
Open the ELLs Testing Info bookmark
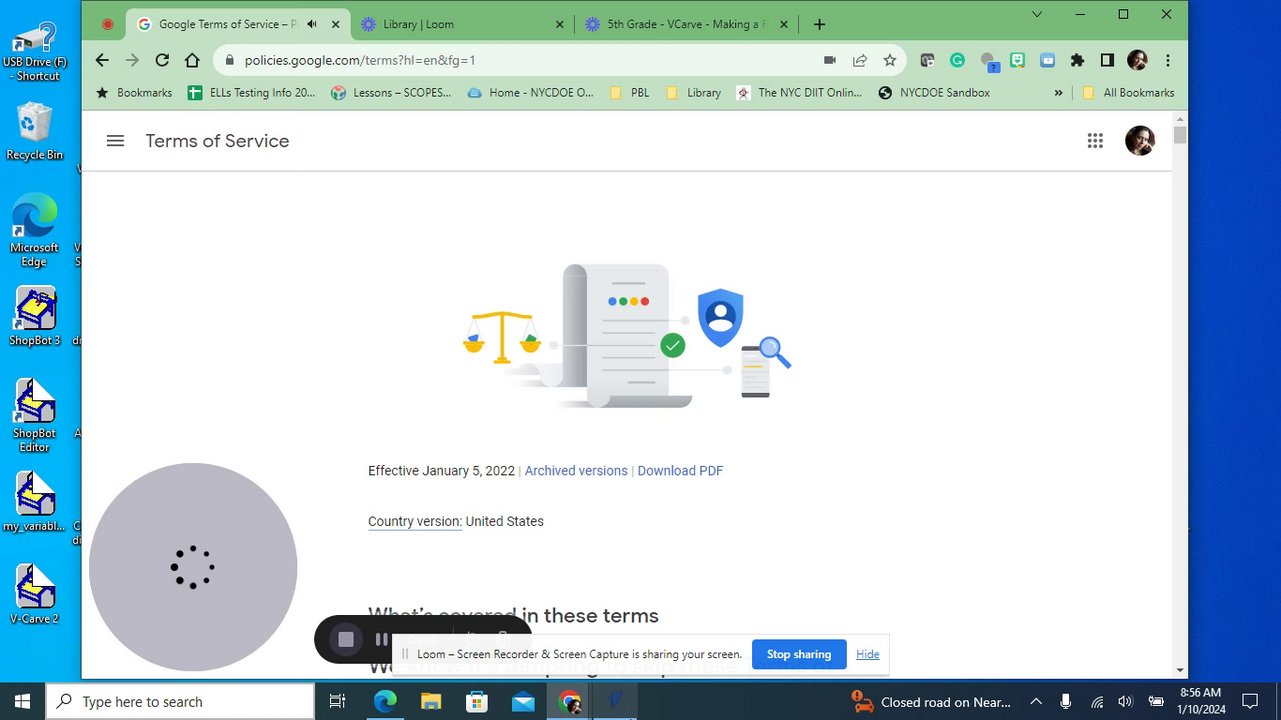[x=252, y=93]
